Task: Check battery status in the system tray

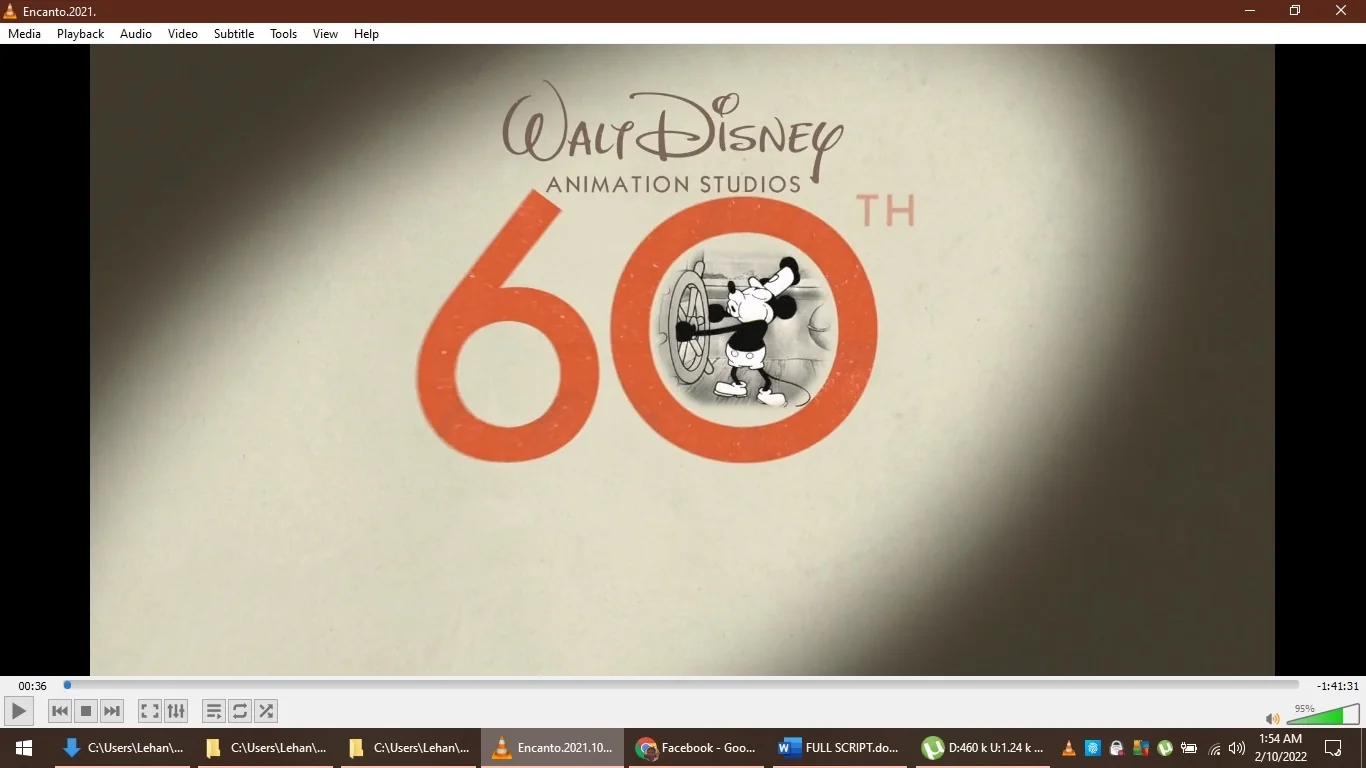Action: [x=1189, y=748]
